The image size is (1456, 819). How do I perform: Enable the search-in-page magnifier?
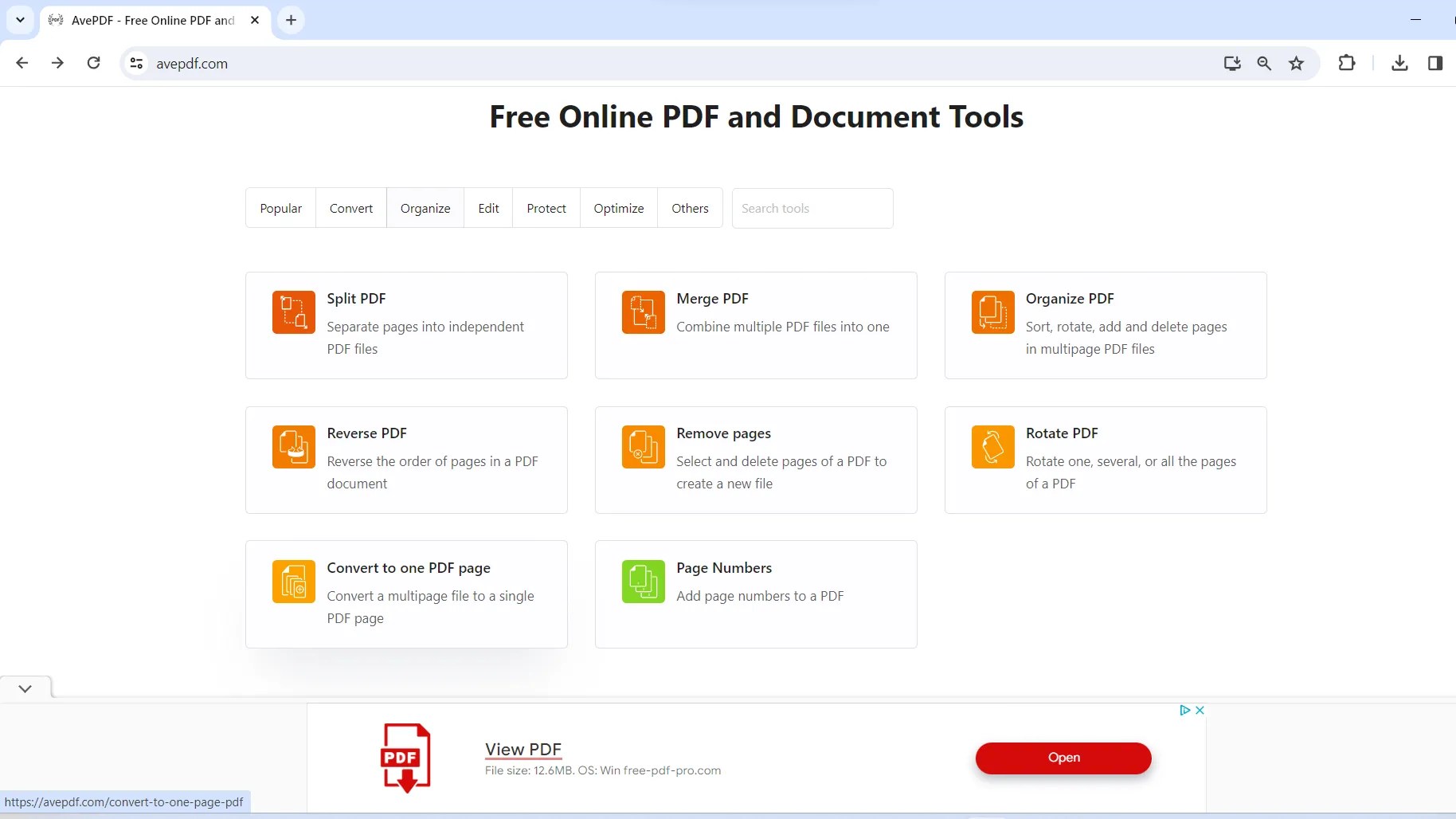point(1264,63)
